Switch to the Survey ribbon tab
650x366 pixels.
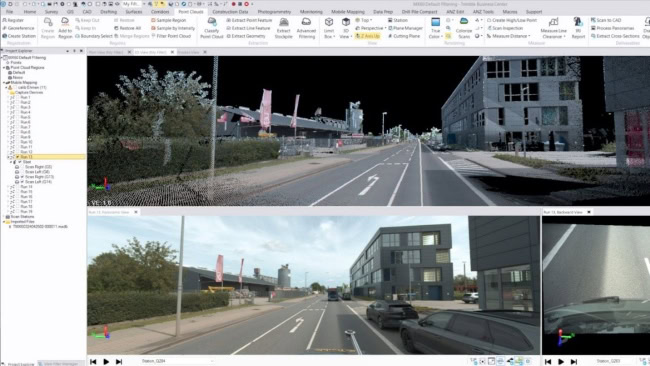click(x=51, y=12)
